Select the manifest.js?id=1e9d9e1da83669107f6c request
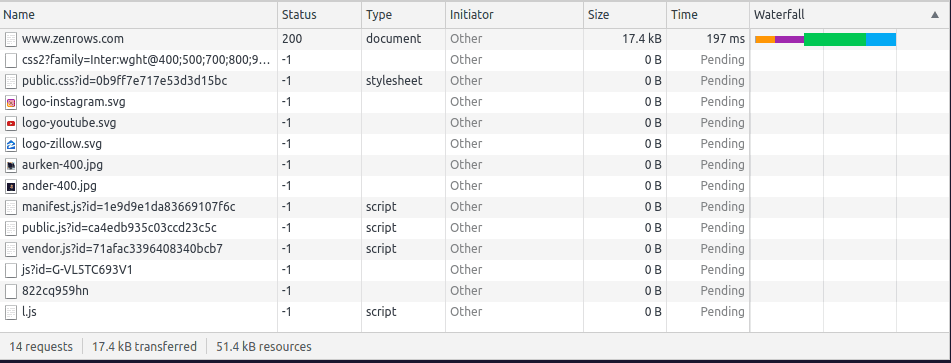This screenshot has width=951, height=363. 129,207
